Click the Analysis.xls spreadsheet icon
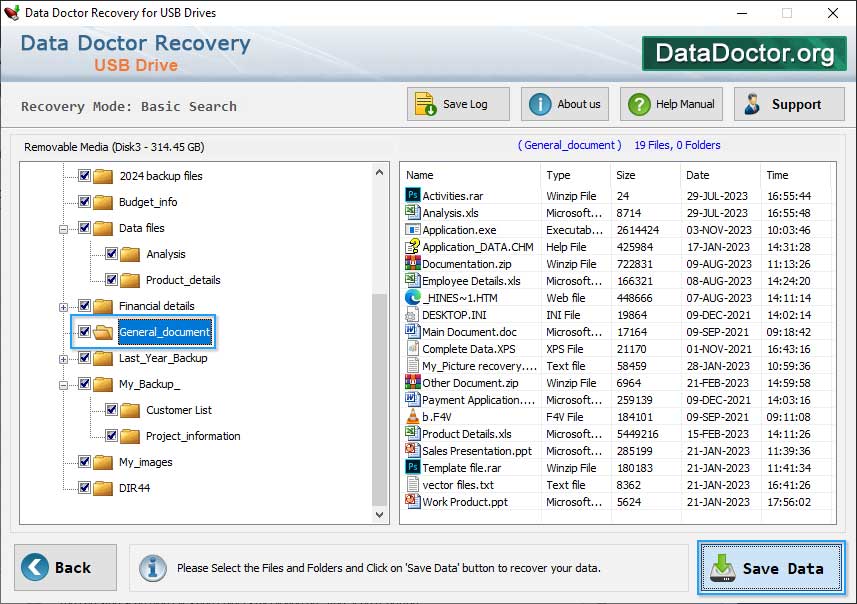This screenshot has width=857, height=604. click(x=413, y=212)
